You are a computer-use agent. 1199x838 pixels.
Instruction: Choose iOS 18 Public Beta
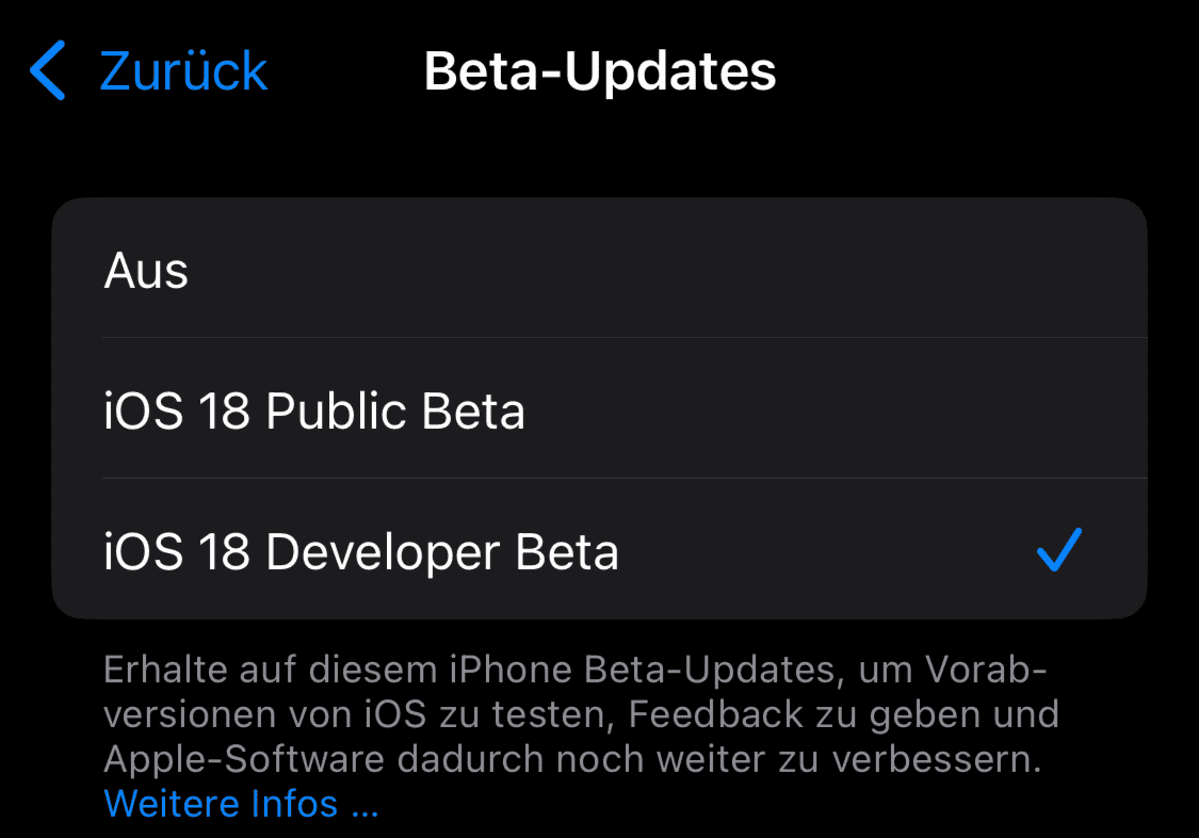600,408
